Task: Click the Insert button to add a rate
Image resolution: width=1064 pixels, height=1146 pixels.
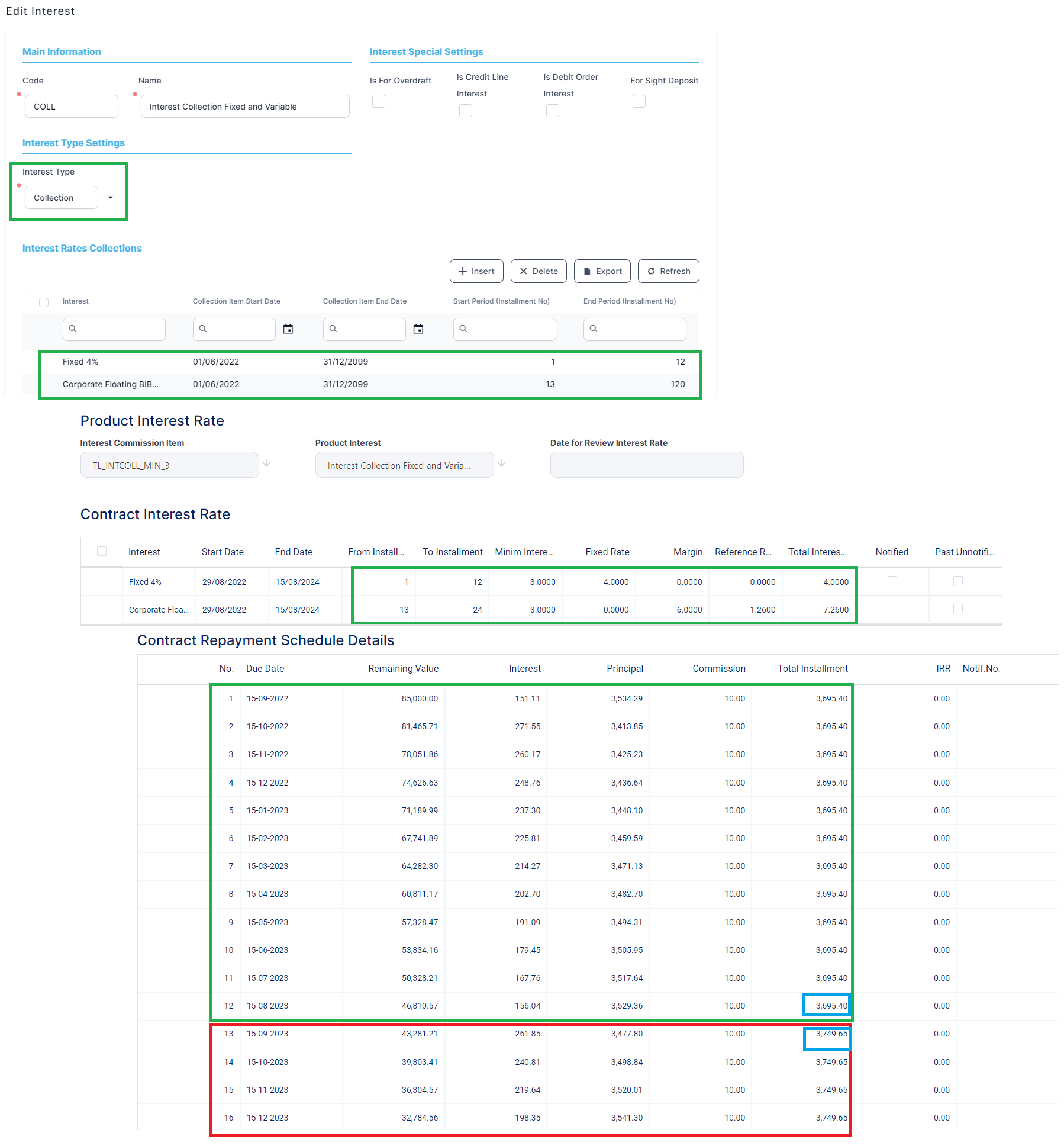Action: pyautogui.click(x=476, y=271)
